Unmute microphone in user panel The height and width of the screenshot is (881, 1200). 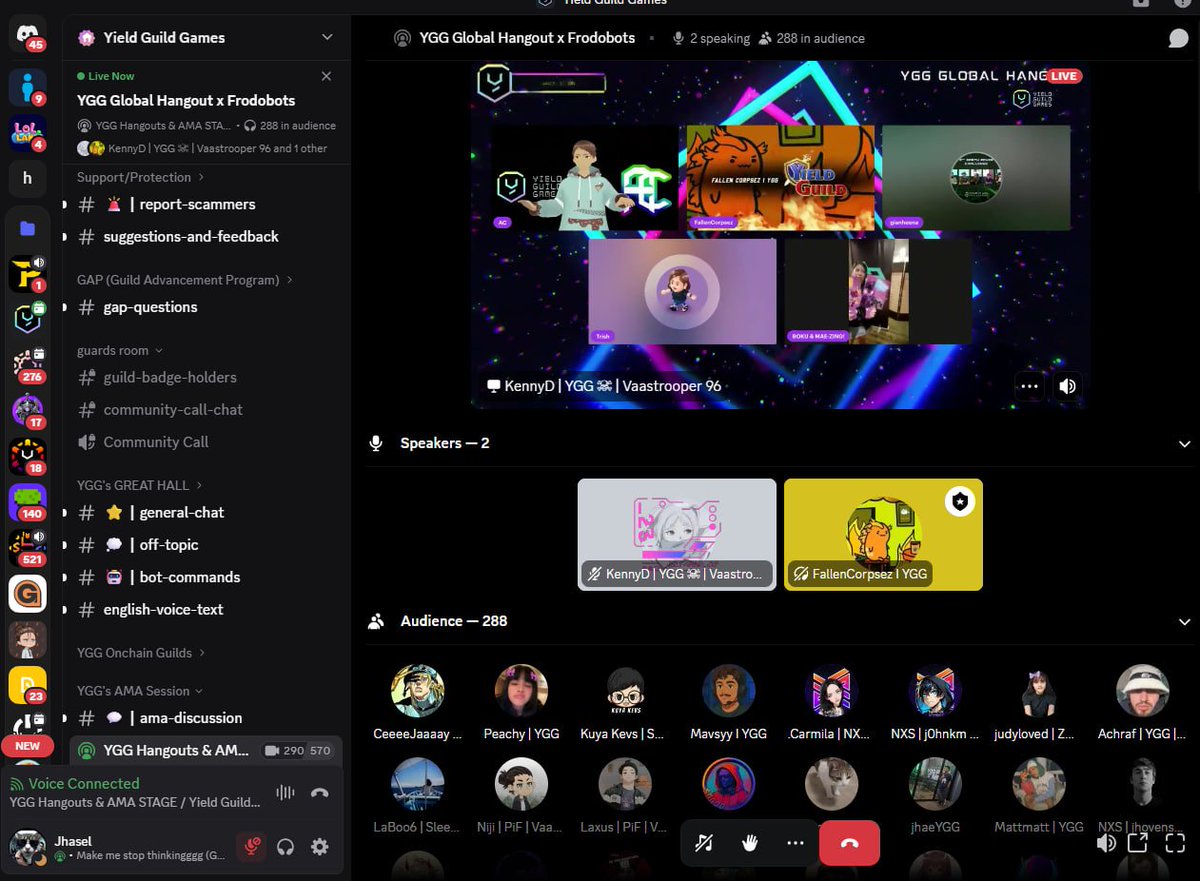[x=251, y=847]
